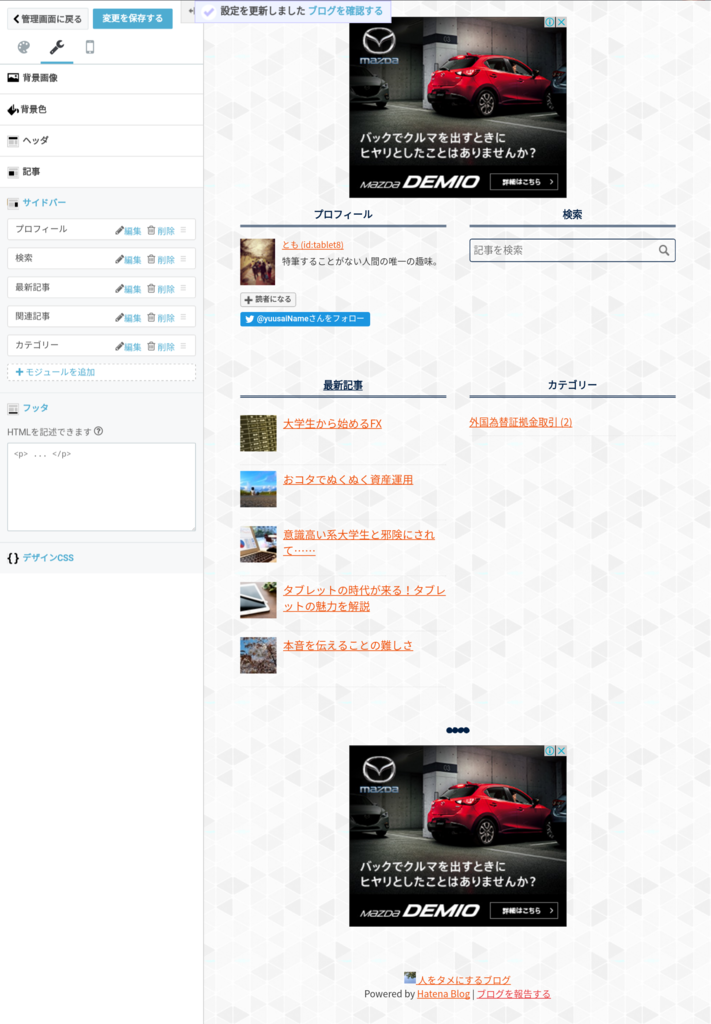Open the 人をダメにするブログ footer link

[464, 980]
